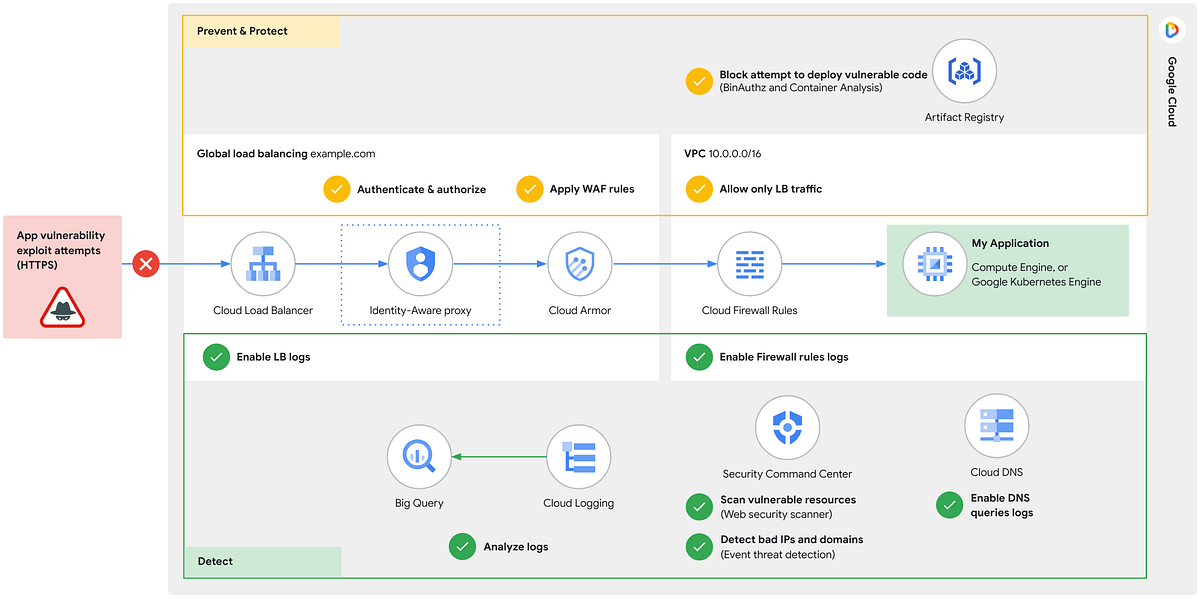1200x599 pixels.
Task: Open the Big Query icon
Action: pos(419,456)
